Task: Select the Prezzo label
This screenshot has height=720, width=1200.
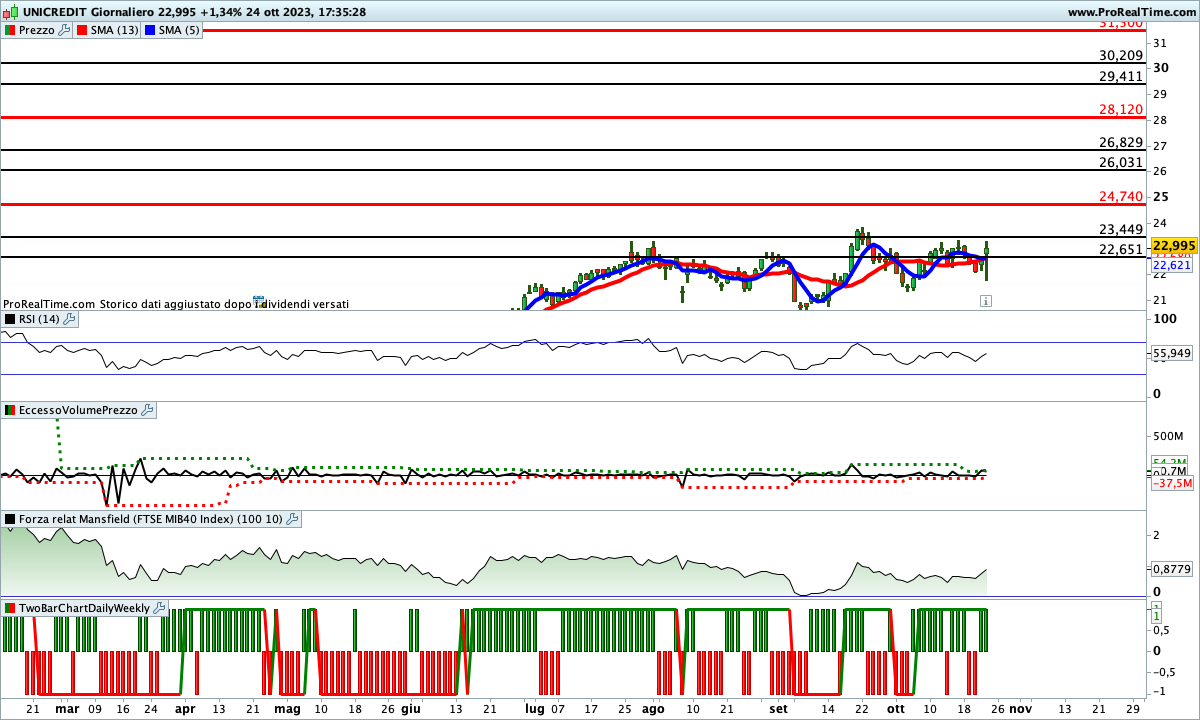Action: click(37, 30)
